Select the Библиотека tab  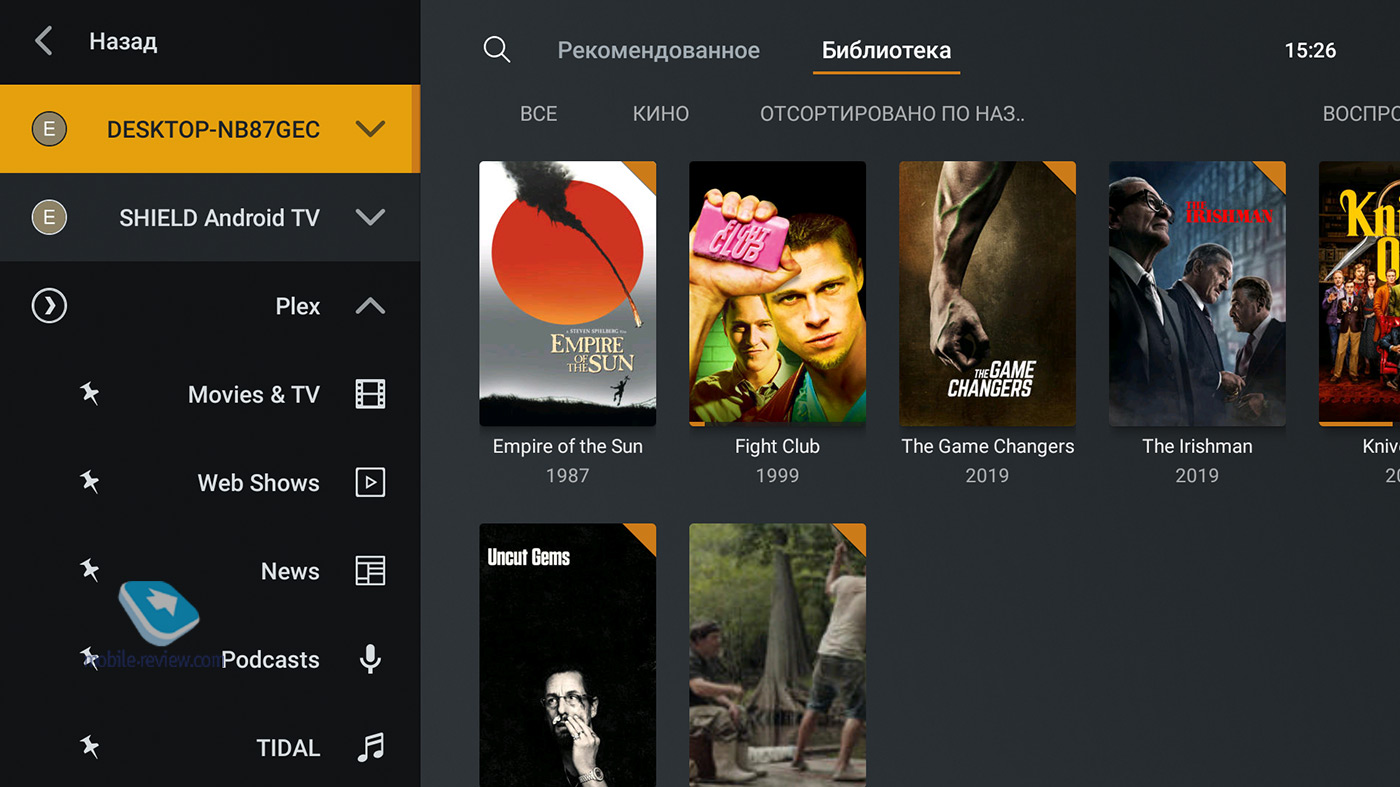[x=886, y=50]
